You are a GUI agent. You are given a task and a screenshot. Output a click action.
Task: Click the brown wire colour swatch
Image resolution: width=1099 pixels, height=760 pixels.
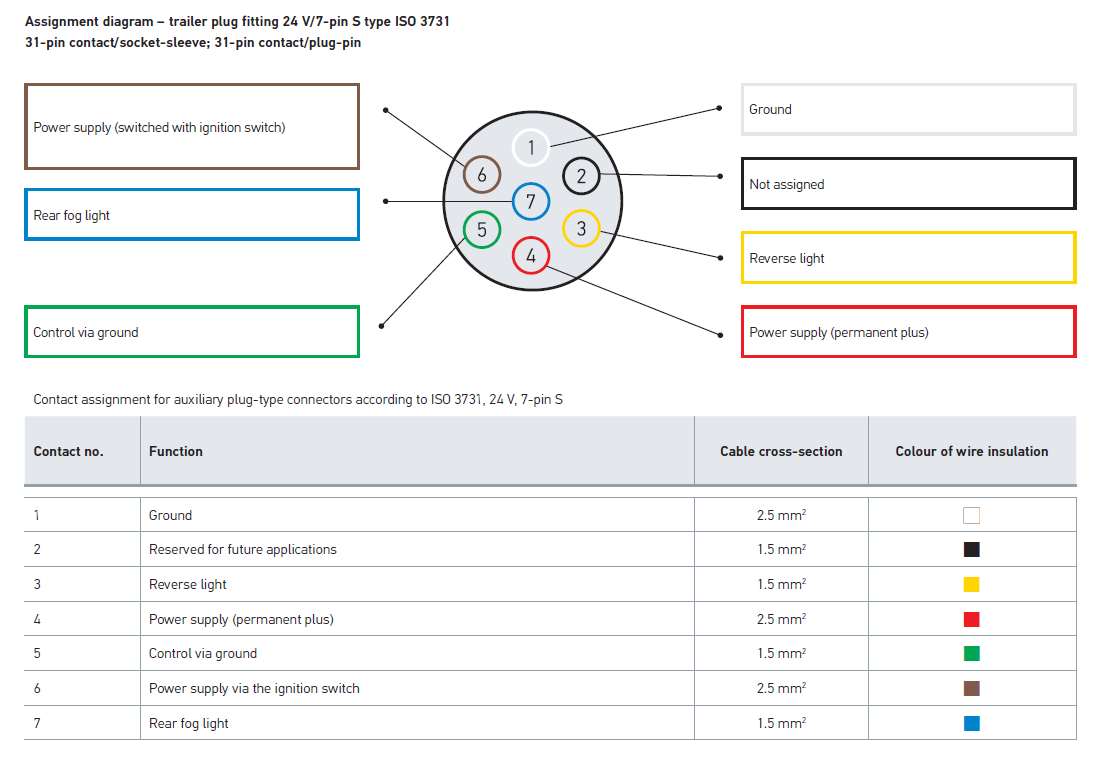point(971,688)
